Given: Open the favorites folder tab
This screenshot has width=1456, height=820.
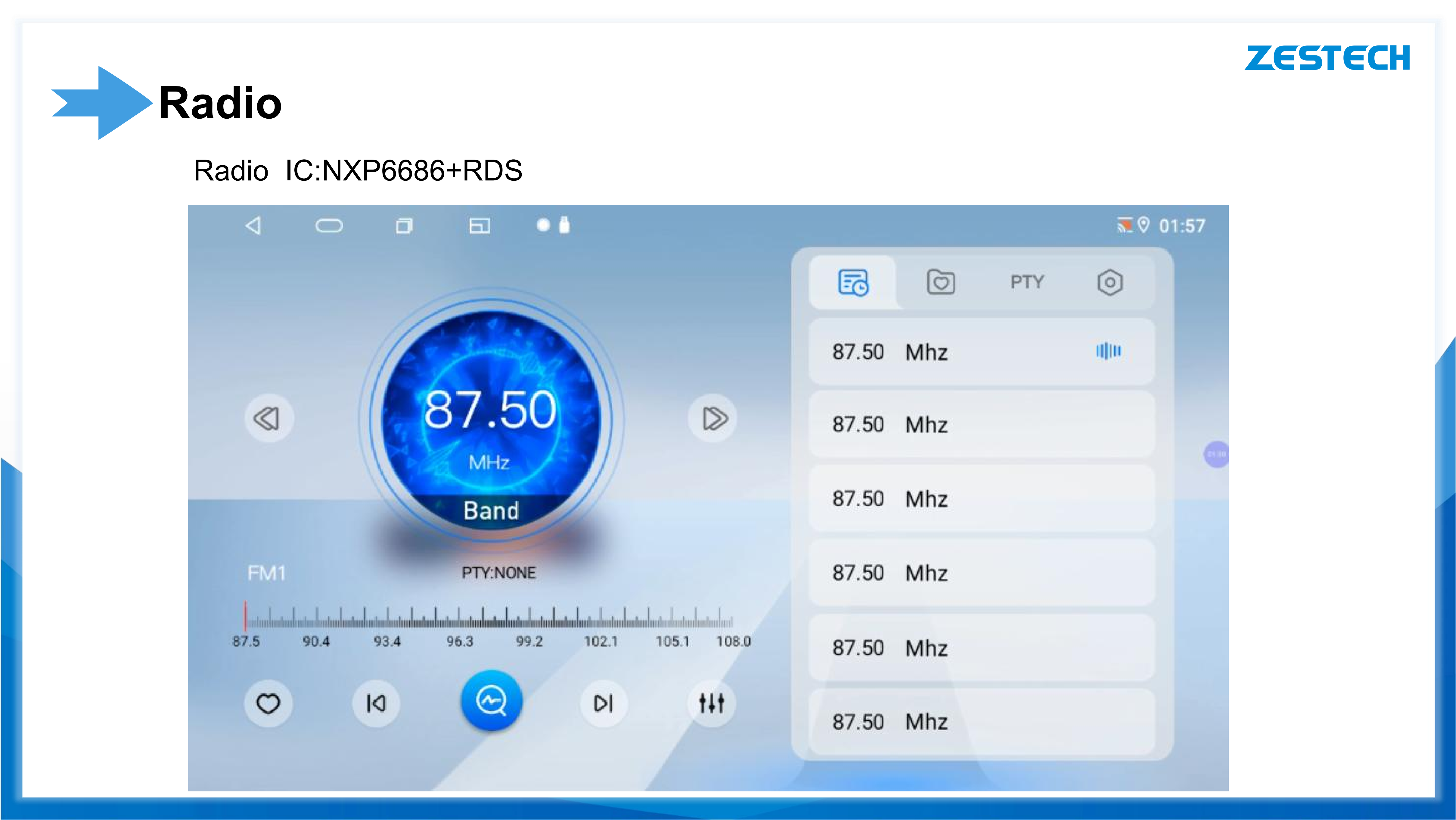Looking at the screenshot, I should (x=941, y=282).
